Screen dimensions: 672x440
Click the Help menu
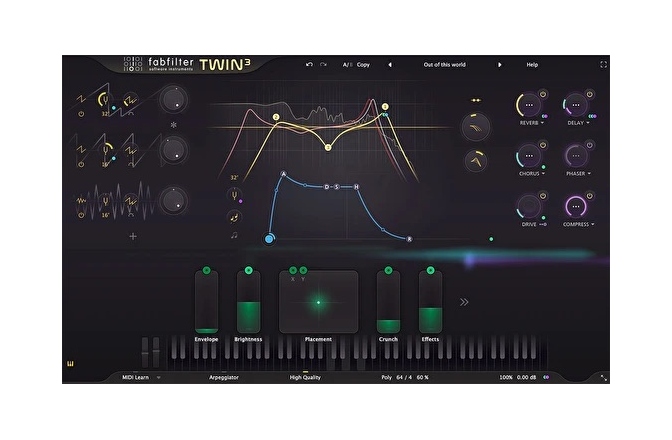point(532,65)
